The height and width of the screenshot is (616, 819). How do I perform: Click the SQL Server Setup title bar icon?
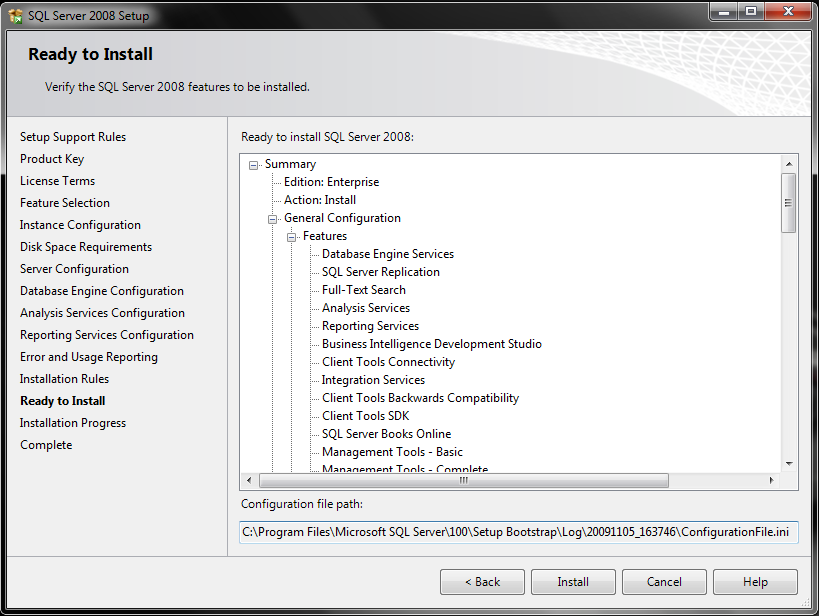pos(16,16)
